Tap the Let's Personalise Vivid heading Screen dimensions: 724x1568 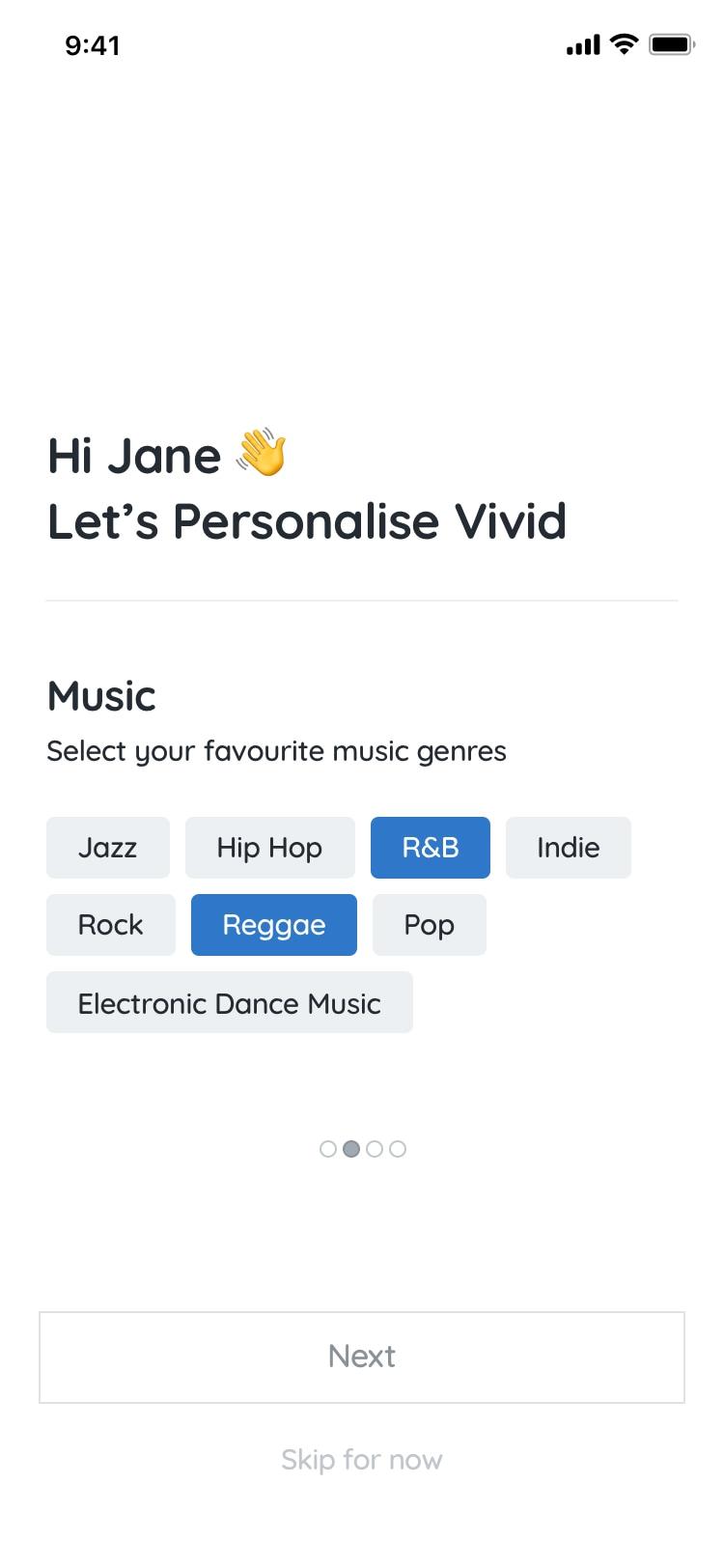[307, 521]
